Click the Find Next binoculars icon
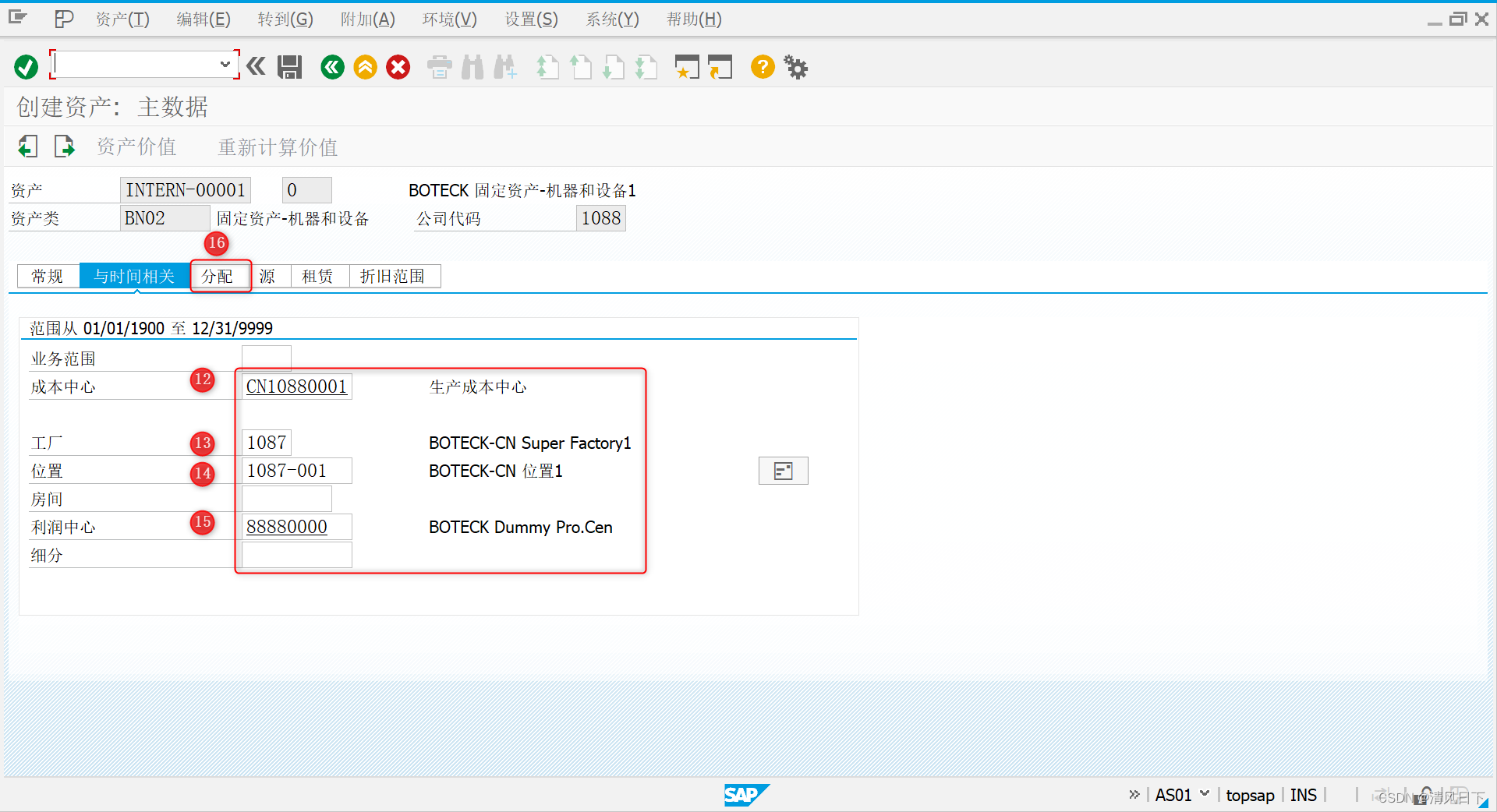 coord(505,67)
